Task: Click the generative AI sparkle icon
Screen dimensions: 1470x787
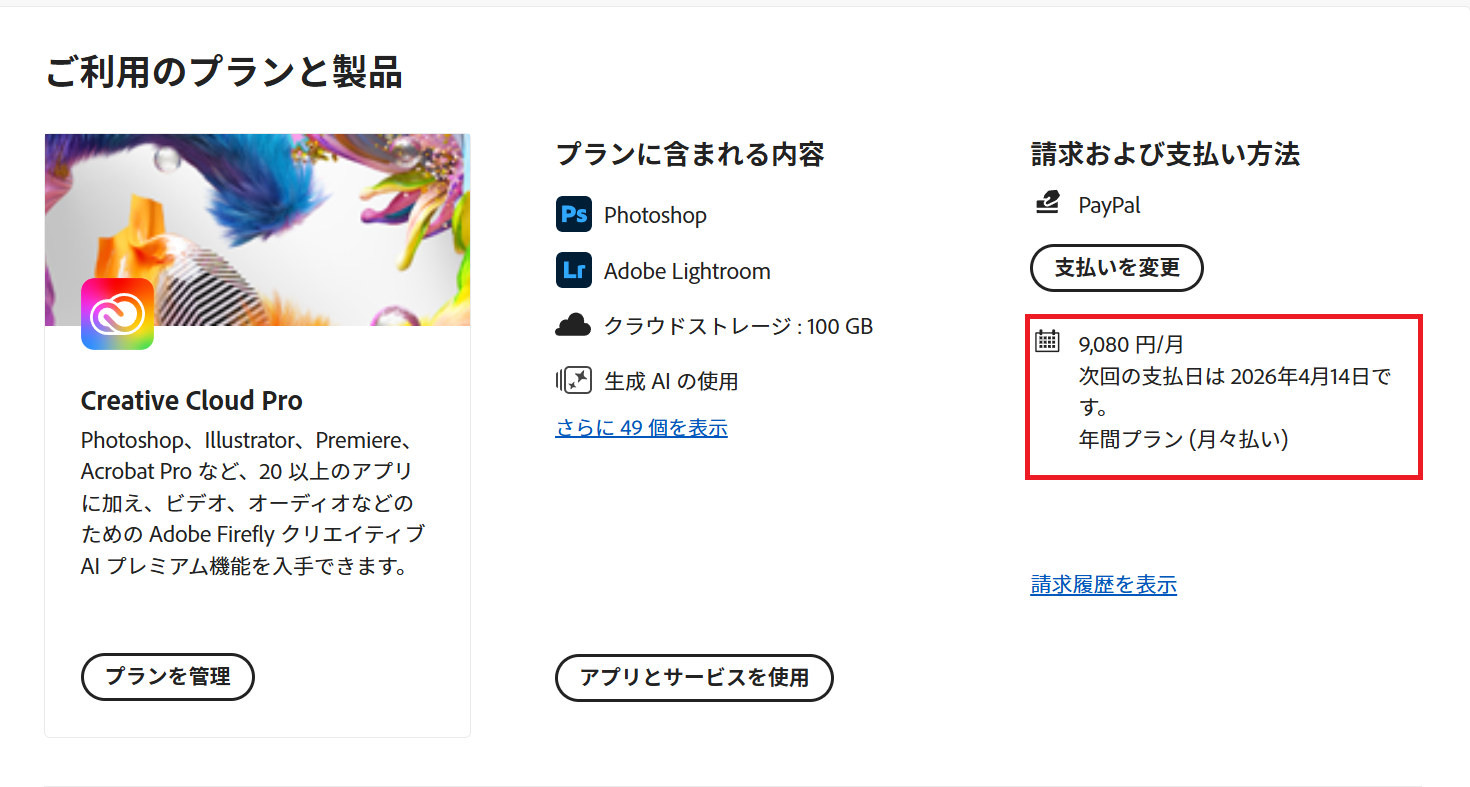Action: click(573, 381)
